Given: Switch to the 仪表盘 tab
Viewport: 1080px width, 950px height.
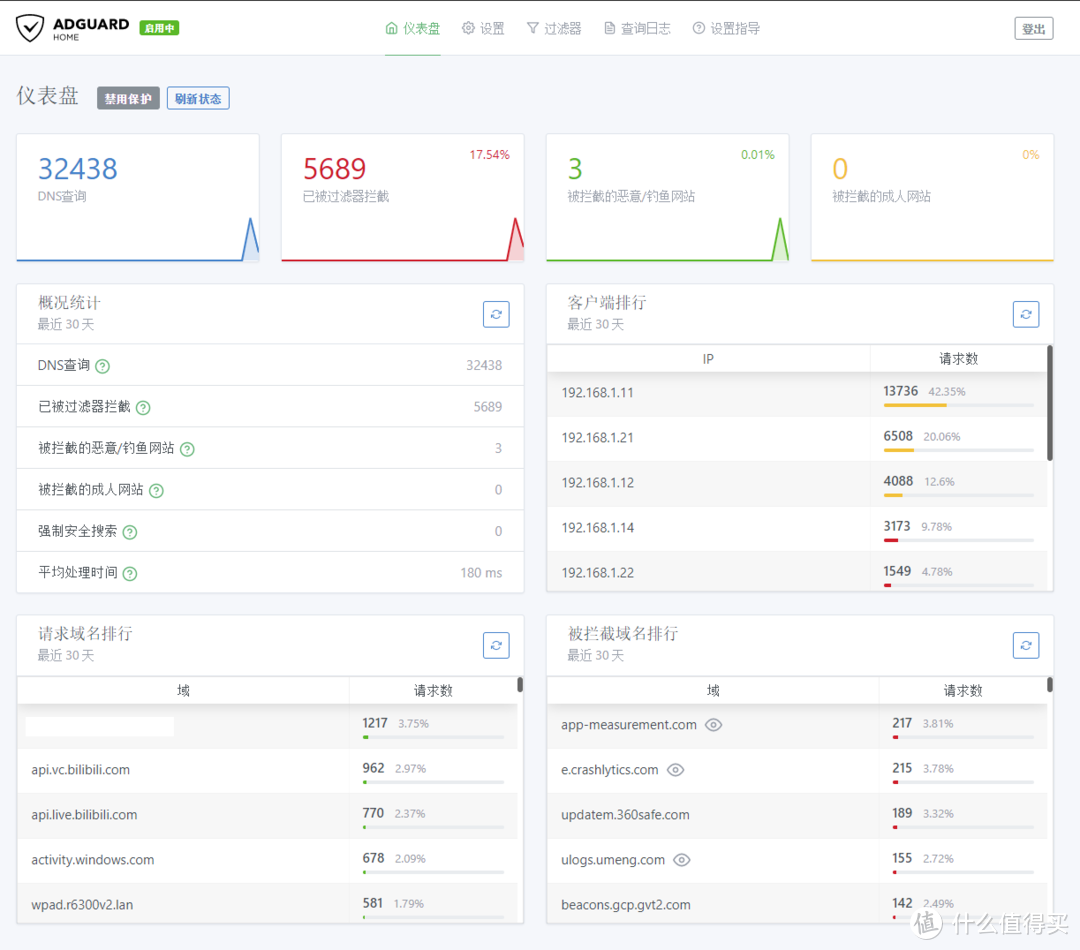Looking at the screenshot, I should point(412,28).
